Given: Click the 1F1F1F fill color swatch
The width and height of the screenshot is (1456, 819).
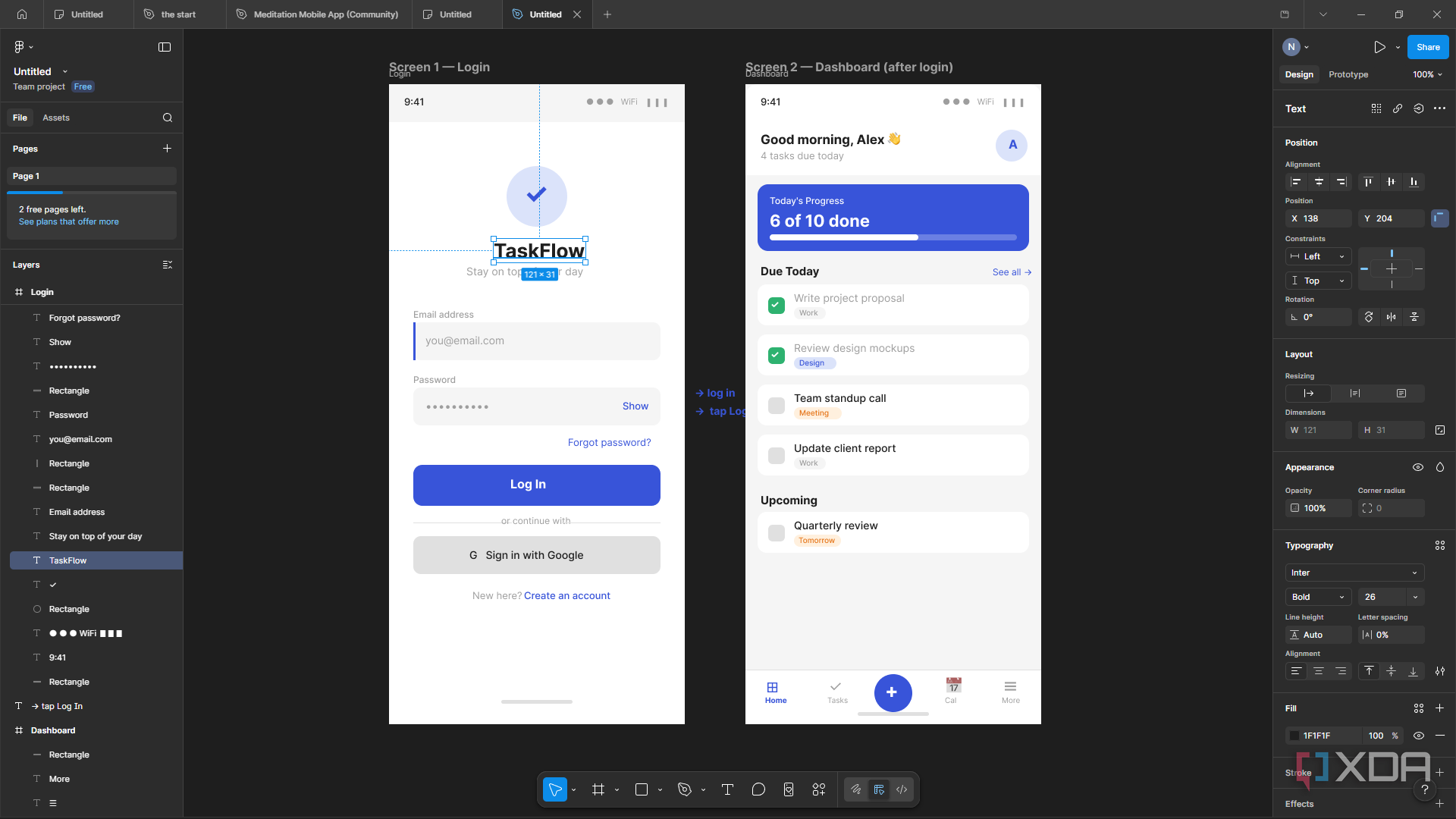Looking at the screenshot, I should tap(1294, 736).
